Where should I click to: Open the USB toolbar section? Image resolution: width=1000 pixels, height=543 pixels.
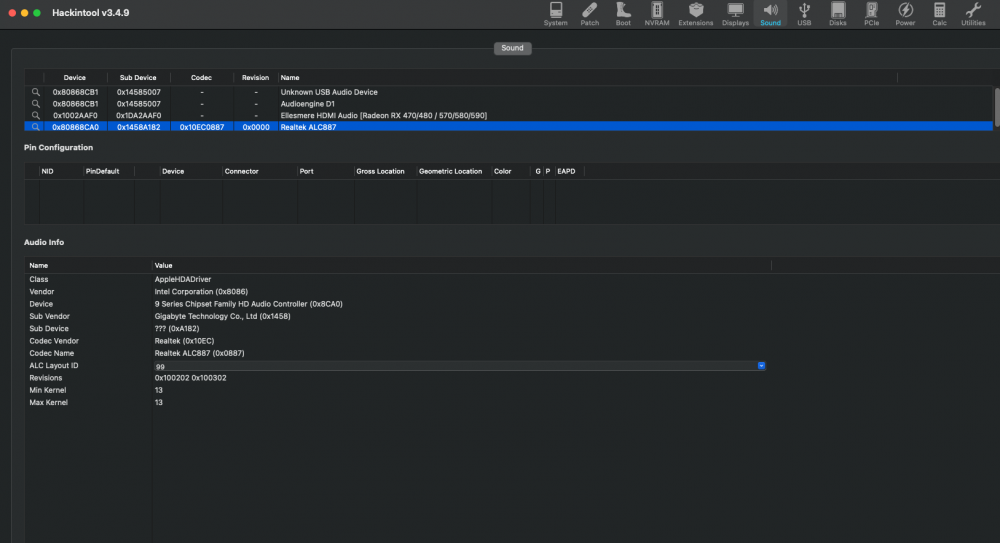tap(804, 13)
